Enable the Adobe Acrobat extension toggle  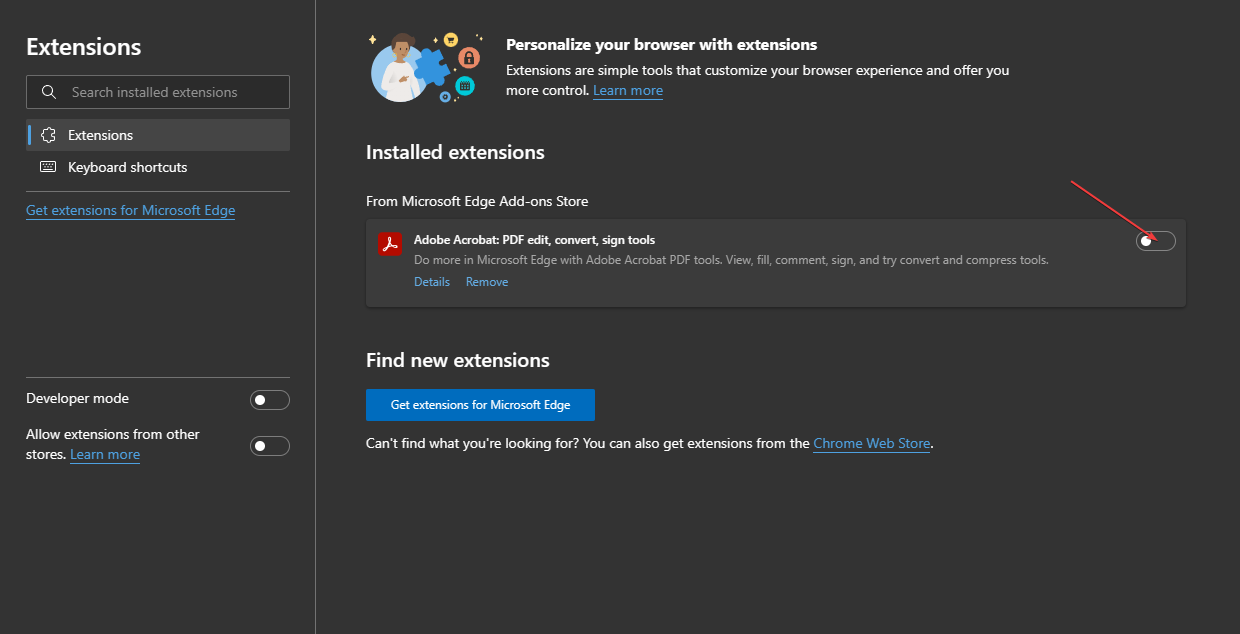(x=1155, y=241)
